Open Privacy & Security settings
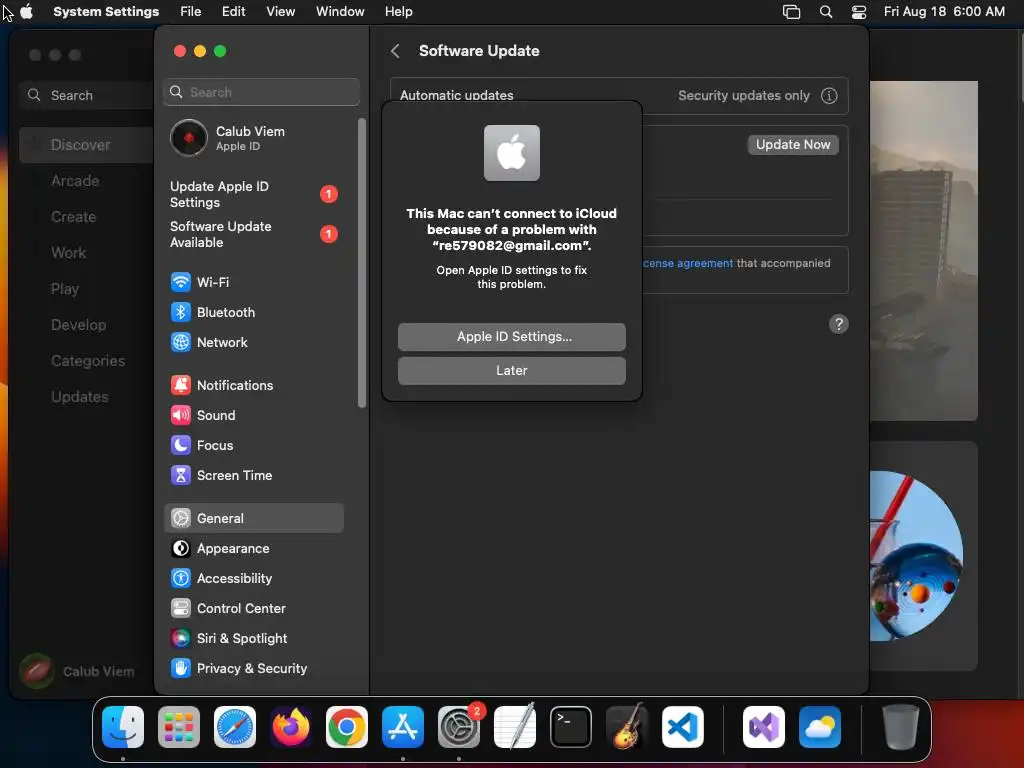This screenshot has height=768, width=1024. point(253,669)
